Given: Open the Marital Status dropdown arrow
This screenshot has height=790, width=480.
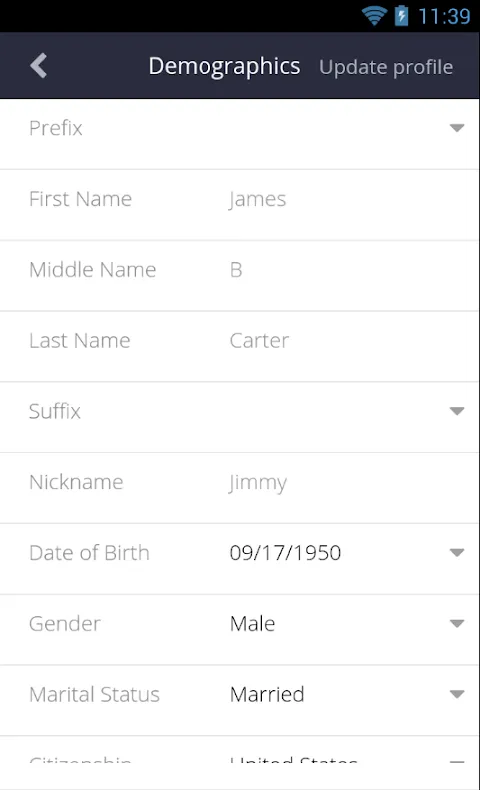Looking at the screenshot, I should tap(457, 694).
